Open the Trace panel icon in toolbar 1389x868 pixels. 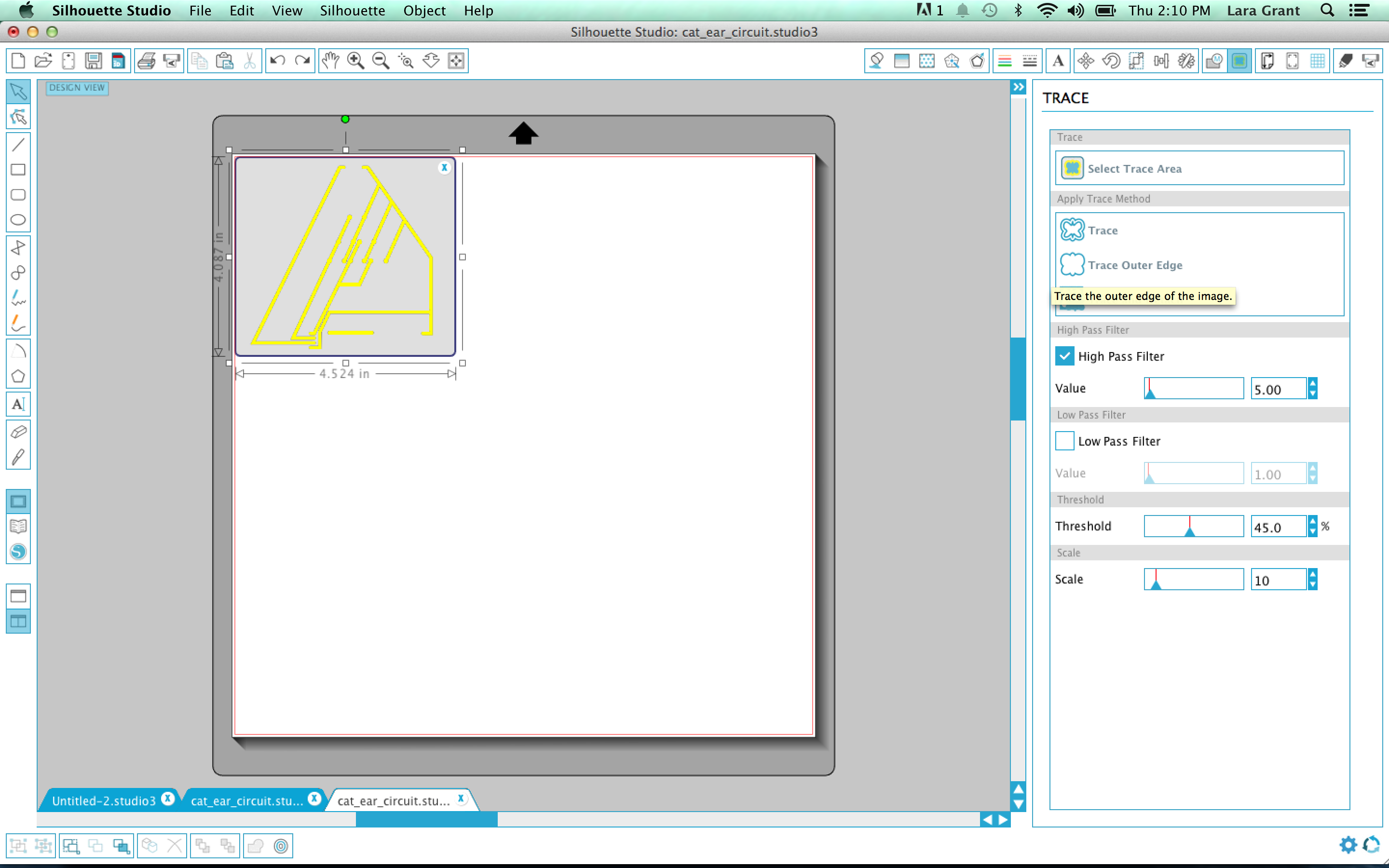[1240, 60]
